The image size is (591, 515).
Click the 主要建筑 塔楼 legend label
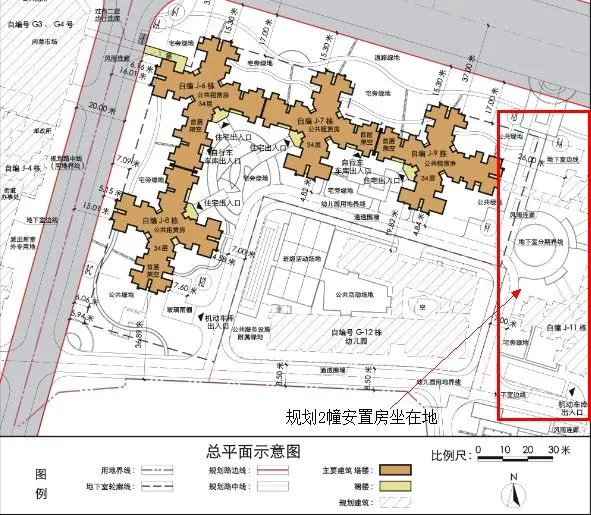click(348, 471)
